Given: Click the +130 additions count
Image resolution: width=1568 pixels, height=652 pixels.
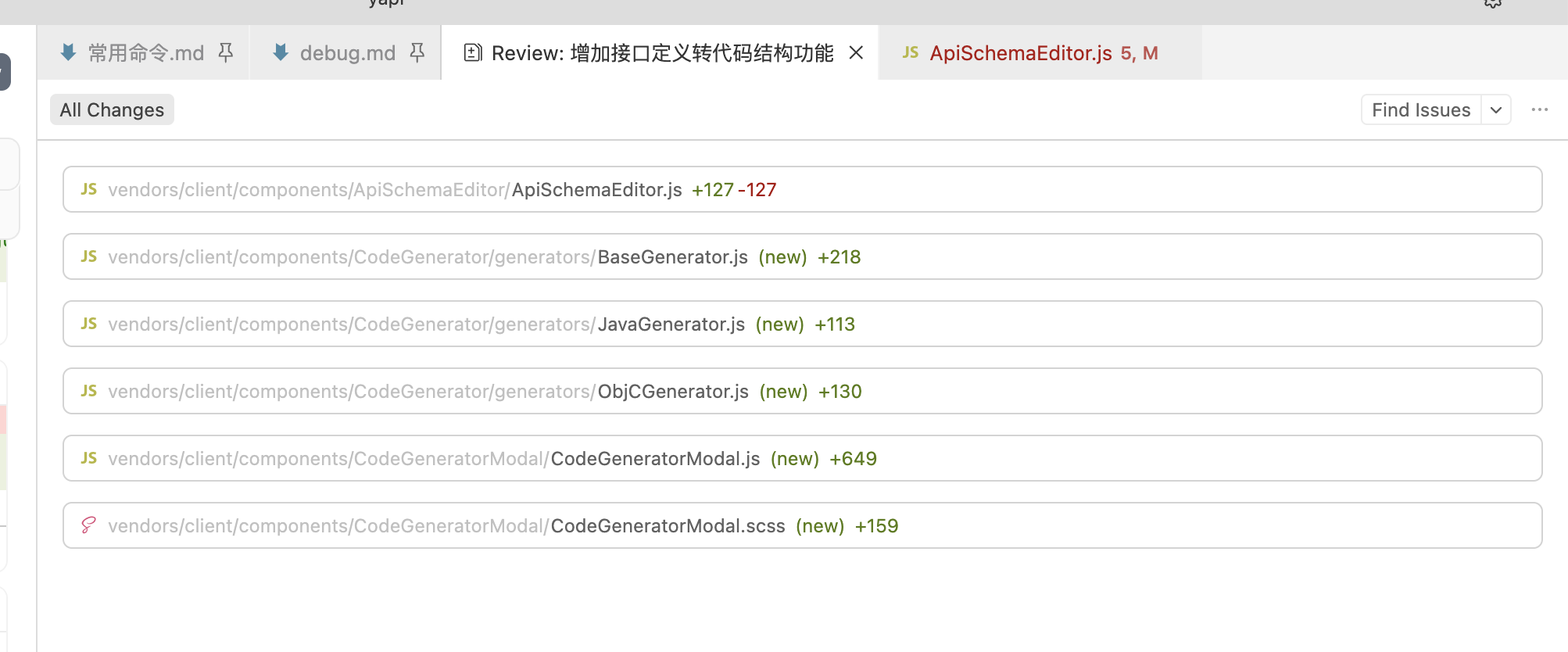Looking at the screenshot, I should 840,392.
